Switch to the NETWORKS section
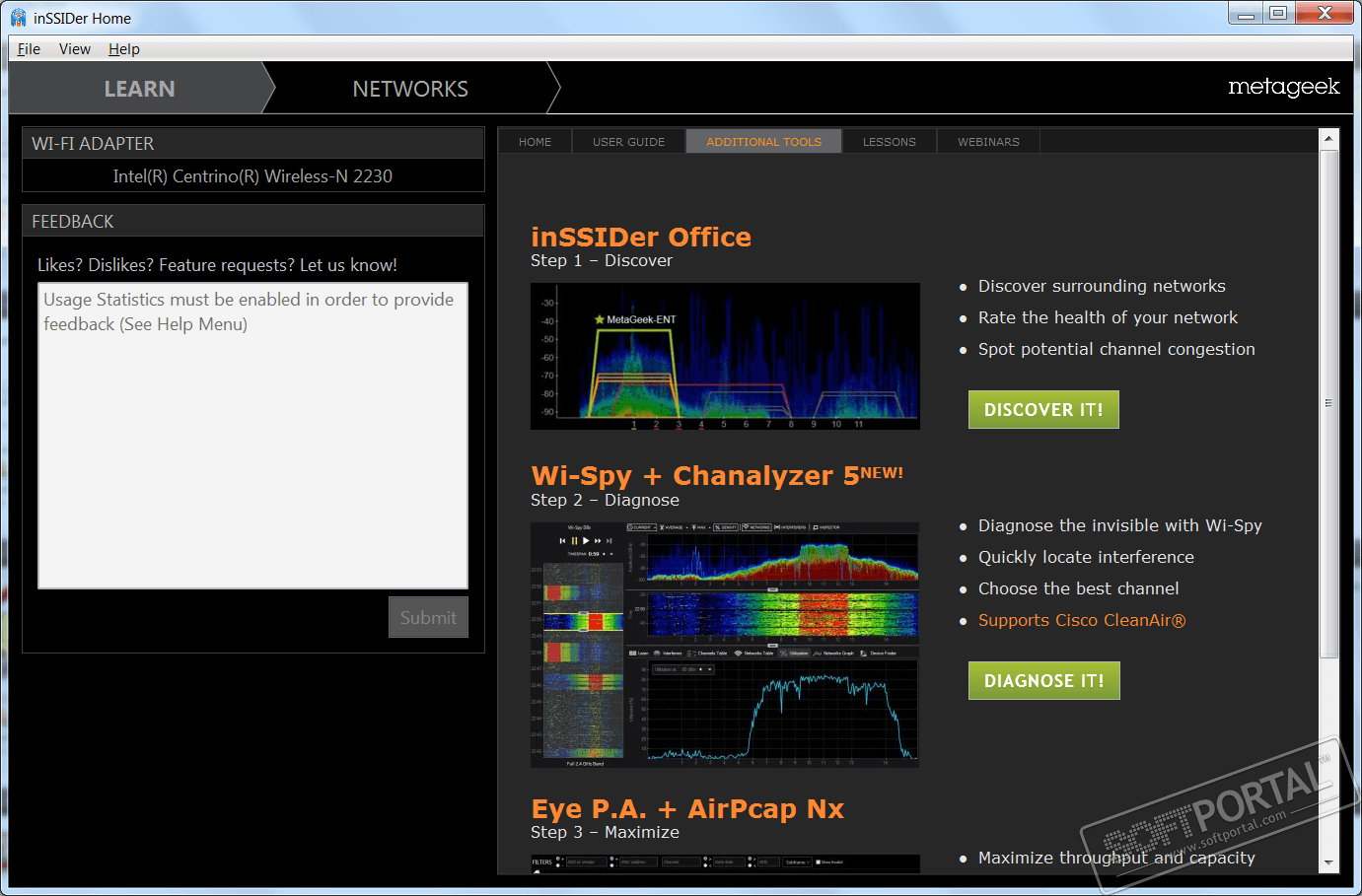Viewport: 1362px width, 896px height. coord(410,89)
